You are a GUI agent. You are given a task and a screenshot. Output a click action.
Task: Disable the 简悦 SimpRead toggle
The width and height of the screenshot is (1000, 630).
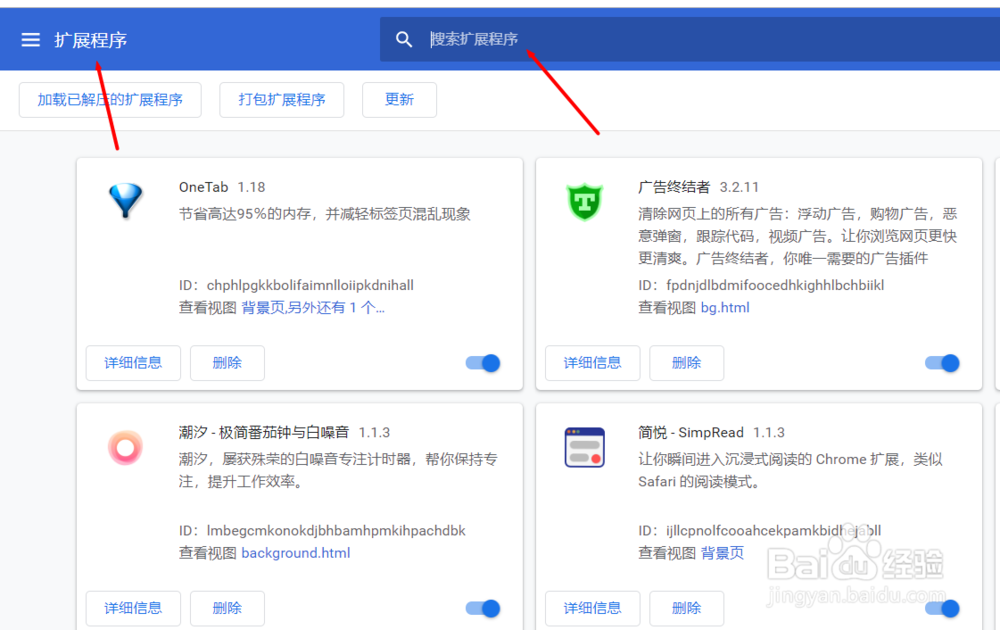pyautogui.click(x=942, y=609)
